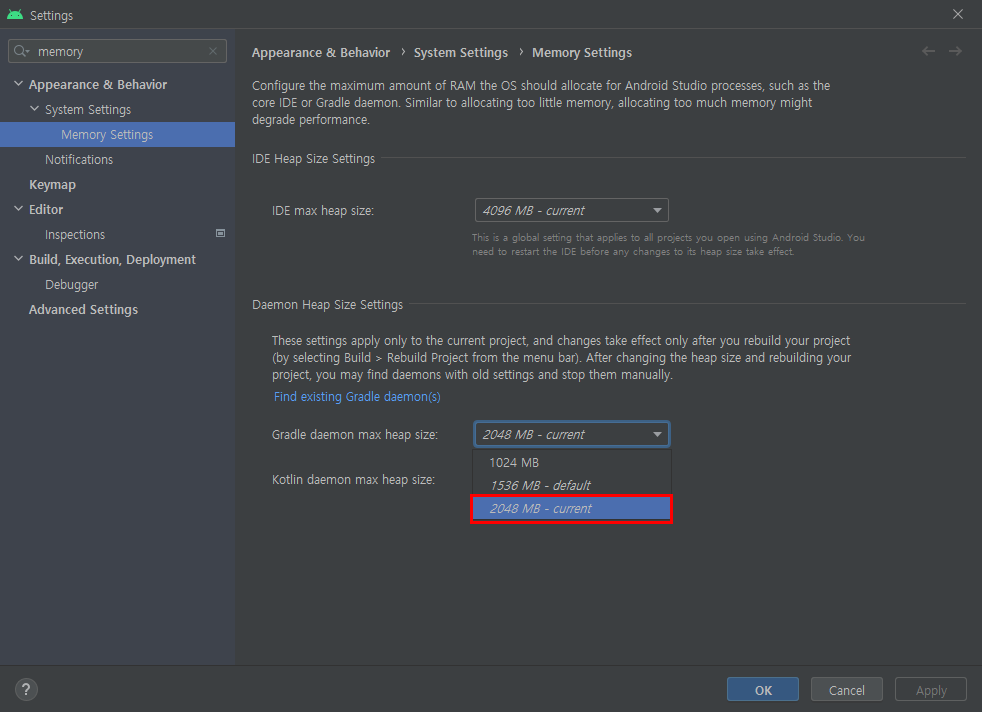Click the Apply button
This screenshot has width=982, height=712.
(x=931, y=689)
